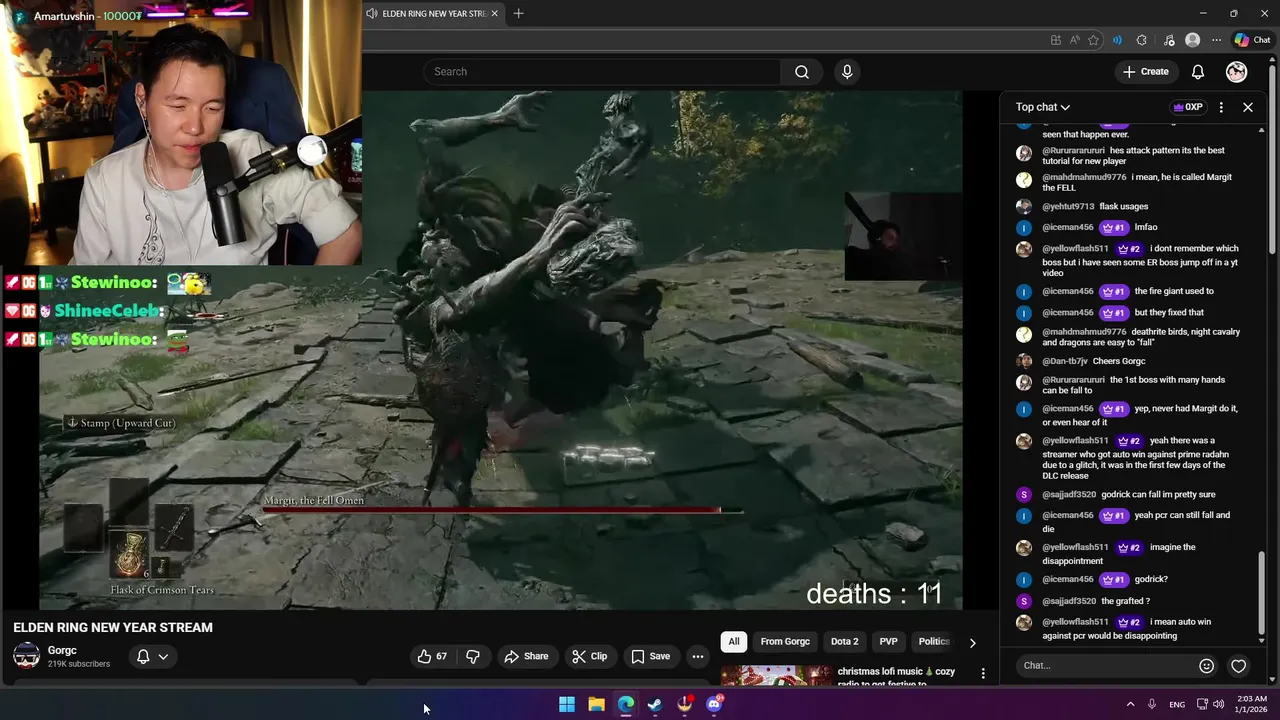
Task: Like the video with thumbs up
Action: [433, 656]
